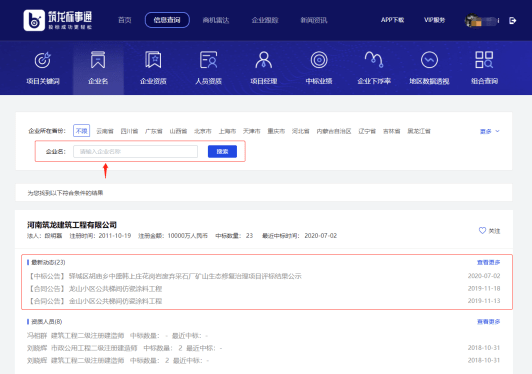This screenshot has width=532, height=374.
Task: Click the 组合查询 grid icon
Action: click(484, 60)
